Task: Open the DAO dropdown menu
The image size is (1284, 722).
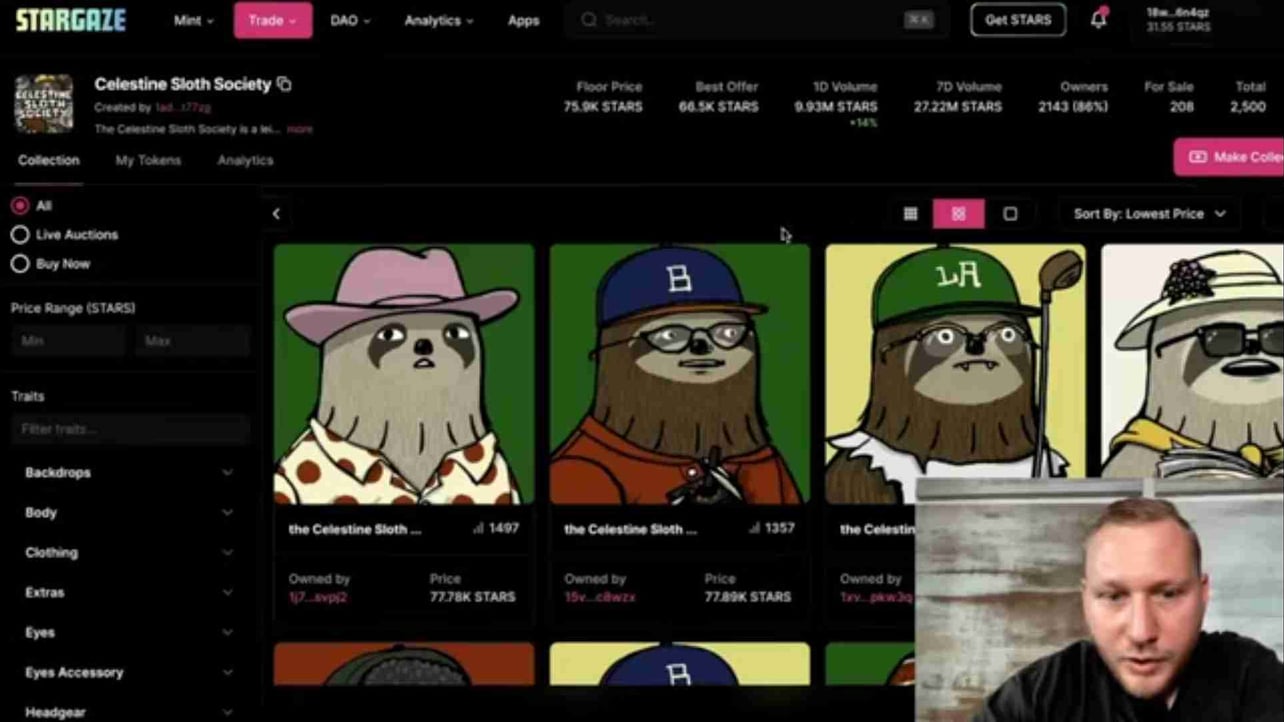Action: [x=350, y=20]
